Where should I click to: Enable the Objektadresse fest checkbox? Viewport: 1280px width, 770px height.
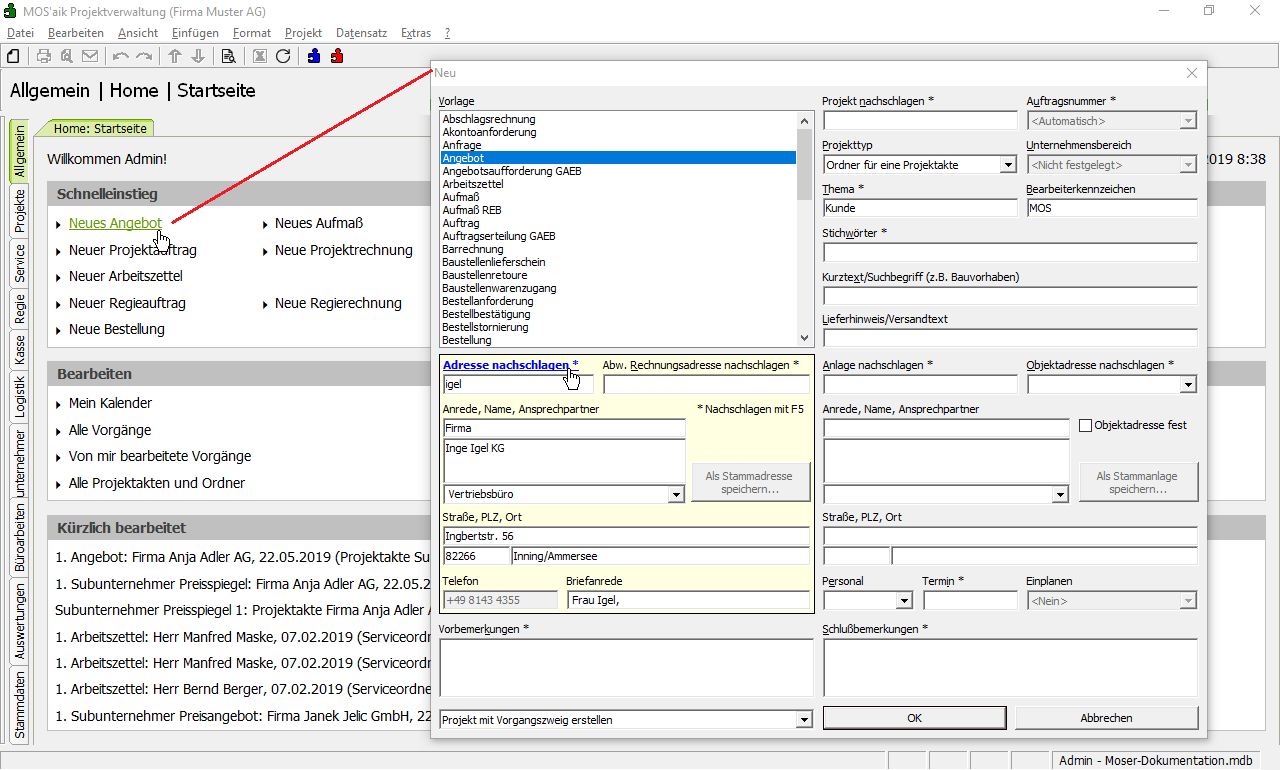point(1085,425)
